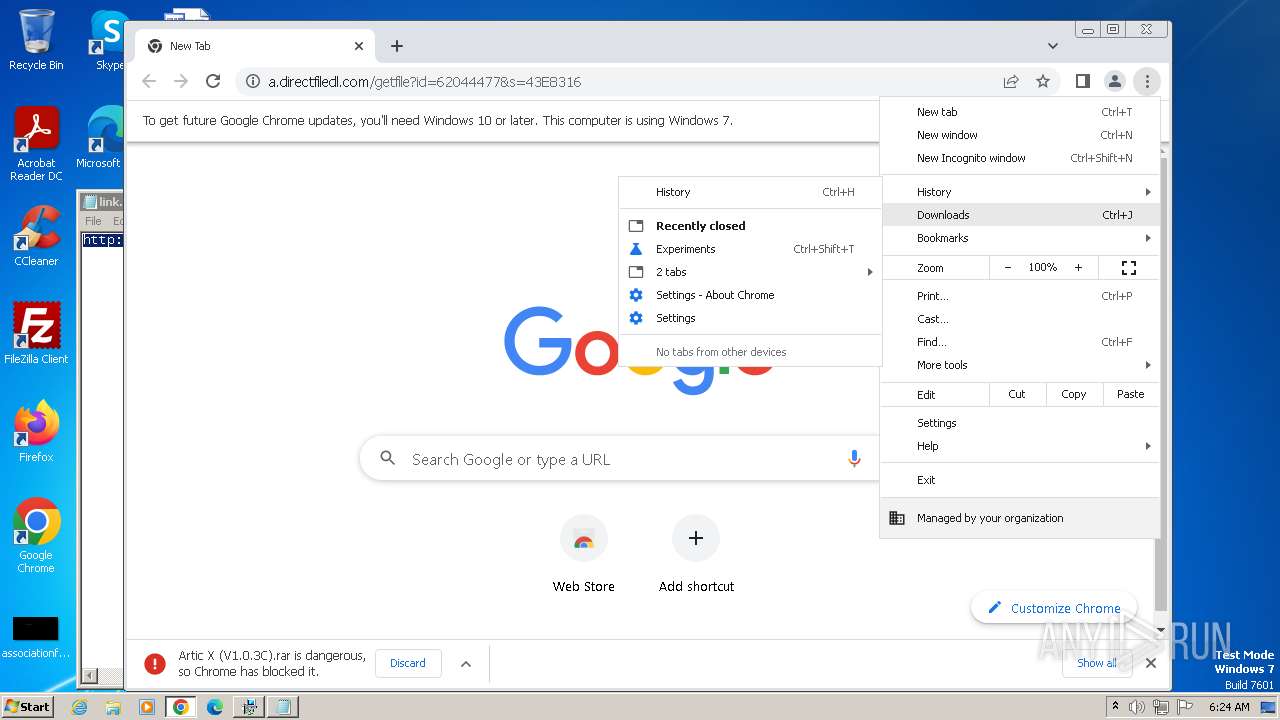Select Downloads menu item
The width and height of the screenshot is (1280, 720).
[x=1020, y=215]
